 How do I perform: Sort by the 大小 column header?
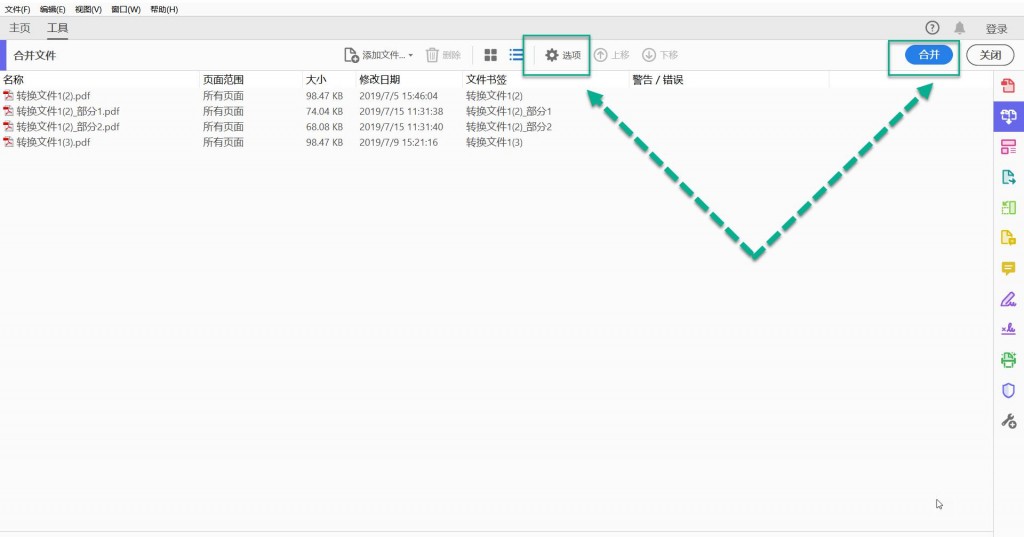pos(316,80)
